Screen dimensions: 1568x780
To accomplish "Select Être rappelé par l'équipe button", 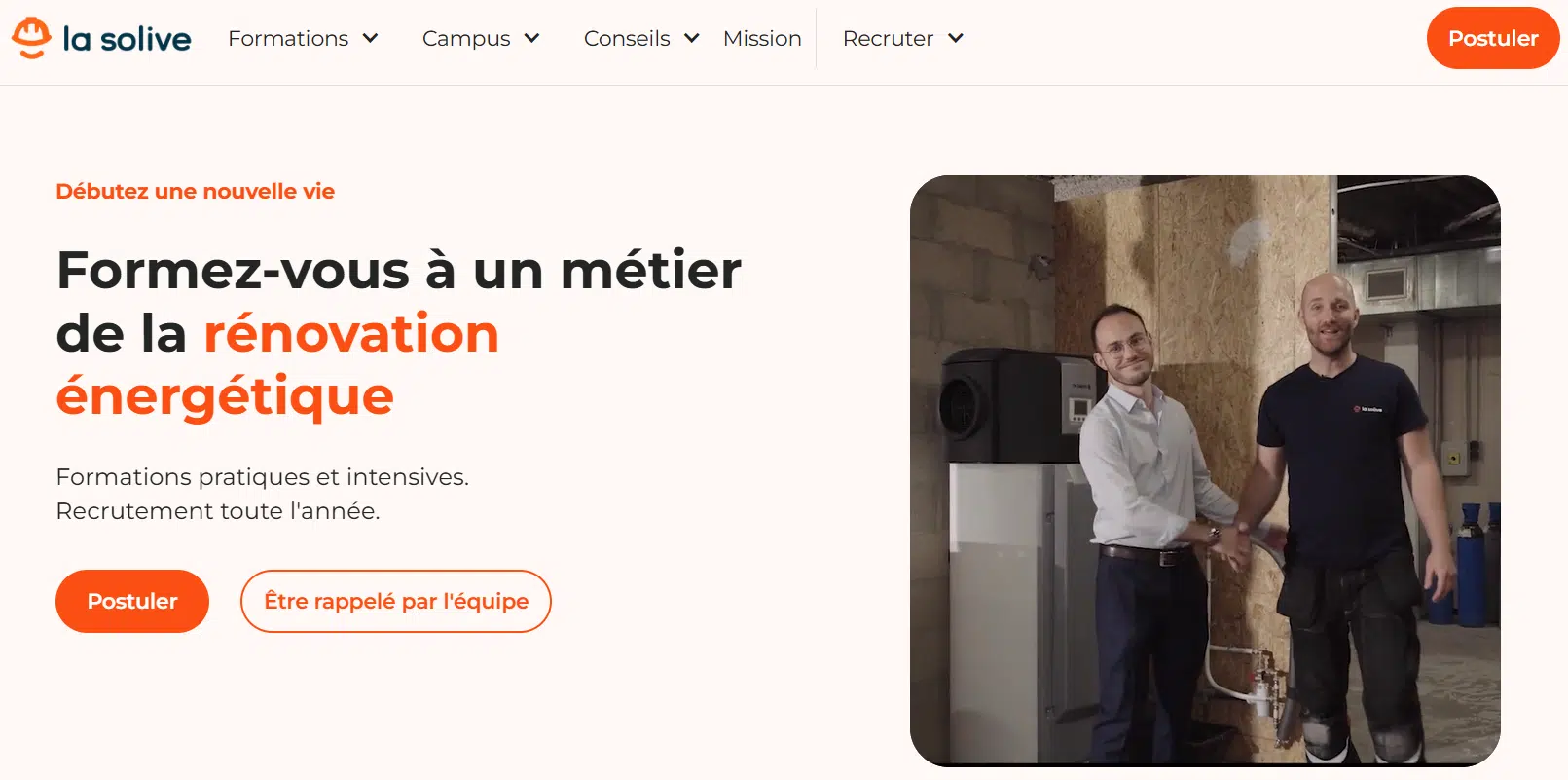I will (396, 601).
